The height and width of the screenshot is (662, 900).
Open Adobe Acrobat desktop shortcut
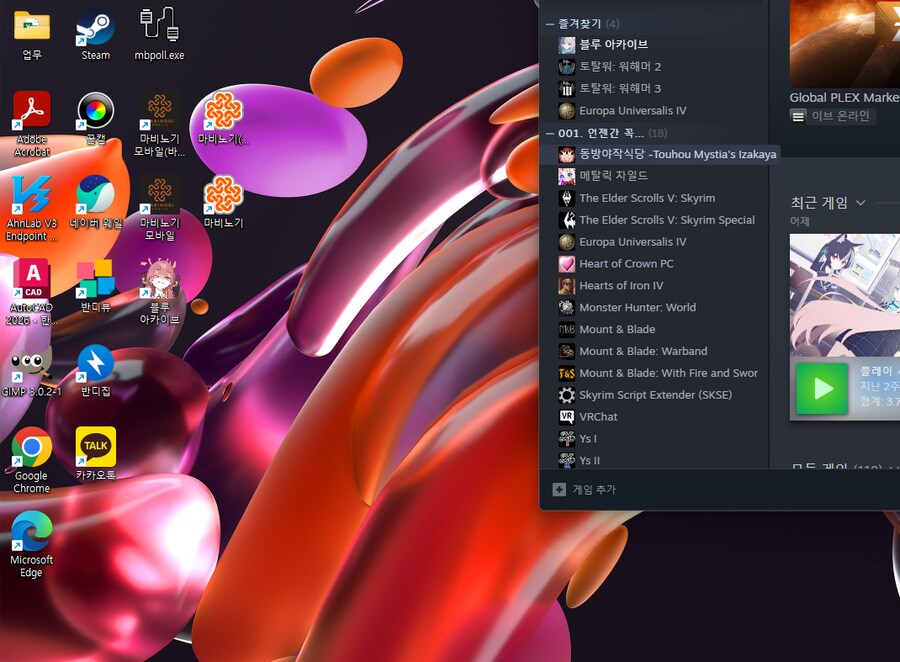(x=32, y=123)
